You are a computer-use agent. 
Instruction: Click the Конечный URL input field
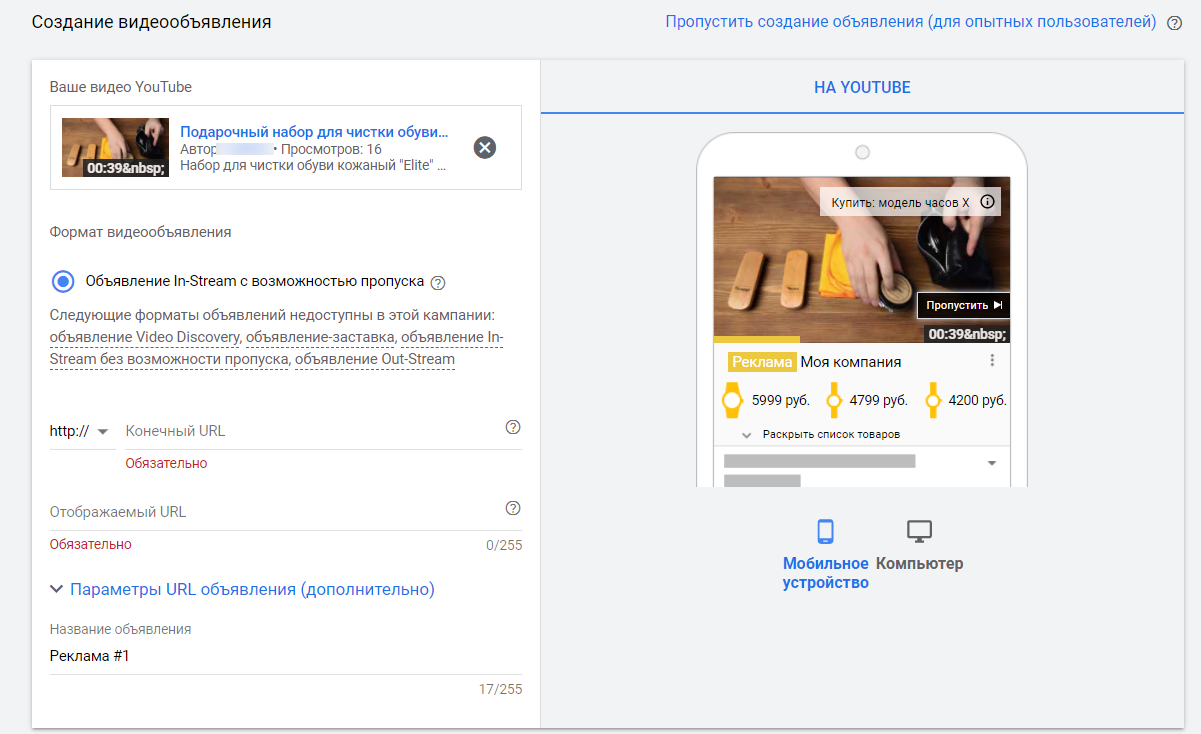point(310,431)
